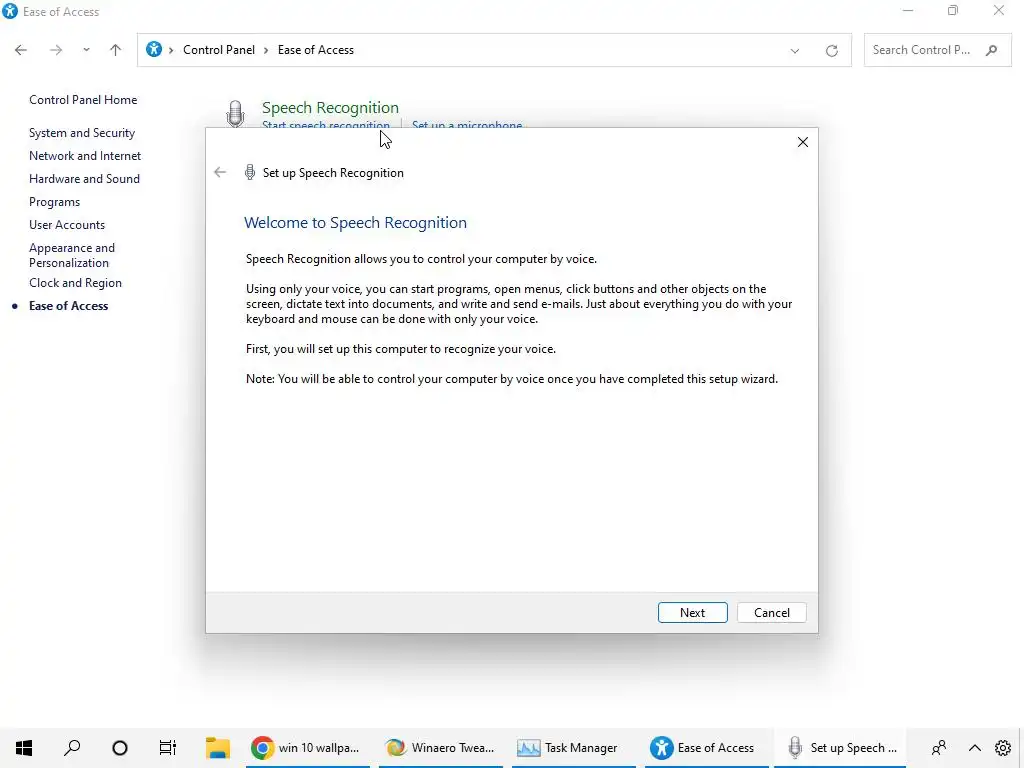Cancel the Speech Recognition setup wizard
This screenshot has width=1024, height=768.
[771, 613]
